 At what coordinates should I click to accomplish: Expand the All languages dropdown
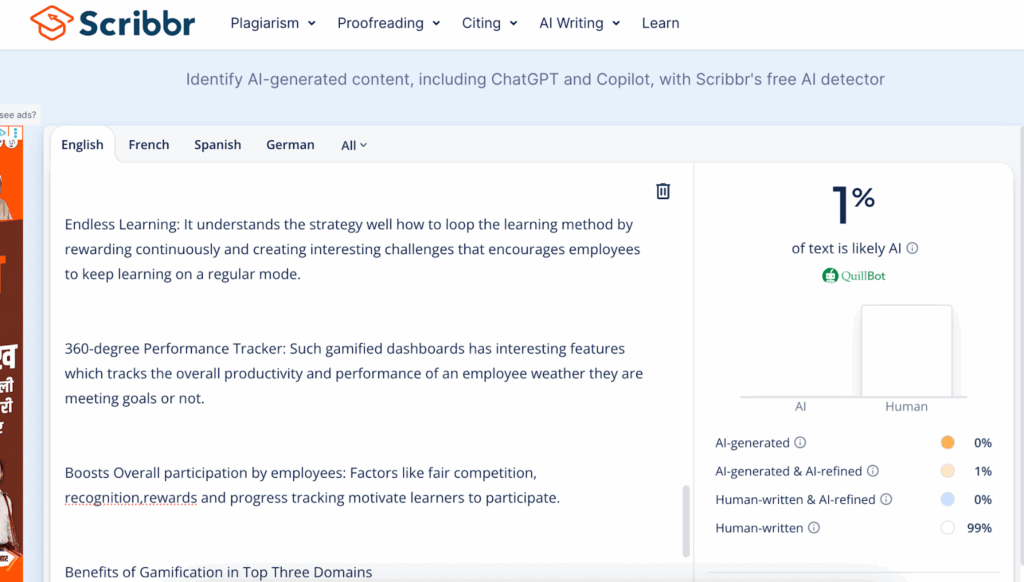[354, 145]
